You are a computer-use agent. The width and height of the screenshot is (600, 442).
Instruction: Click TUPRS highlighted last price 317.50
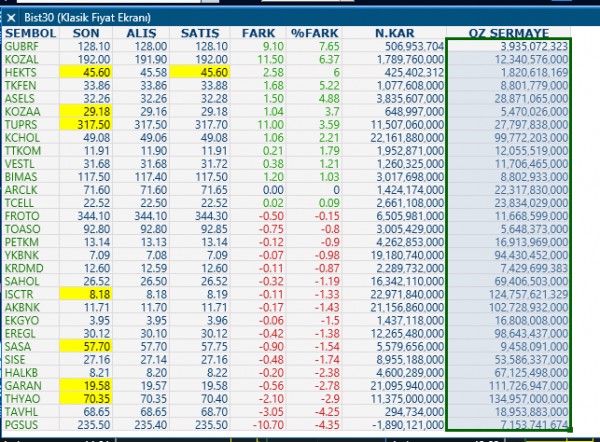coord(86,125)
